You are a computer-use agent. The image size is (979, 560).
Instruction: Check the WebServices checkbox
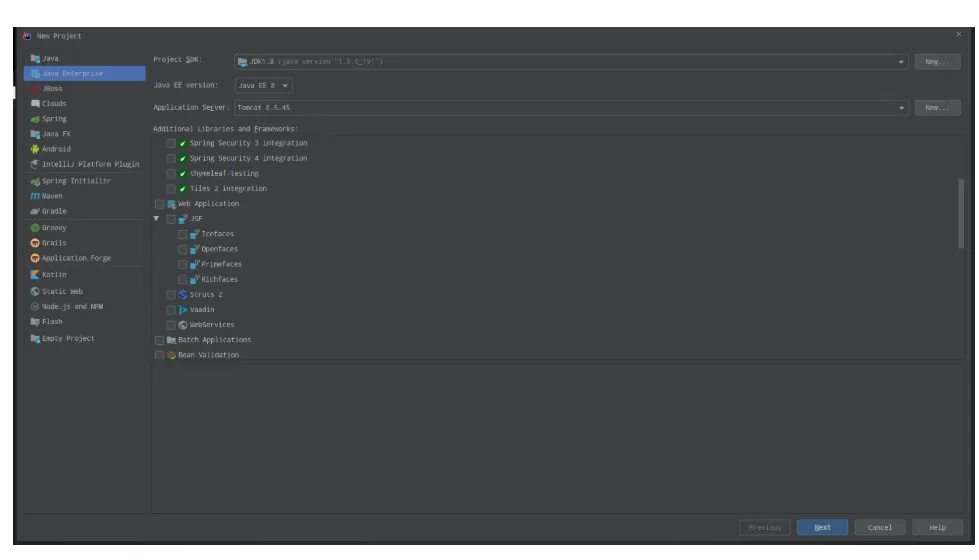170,325
